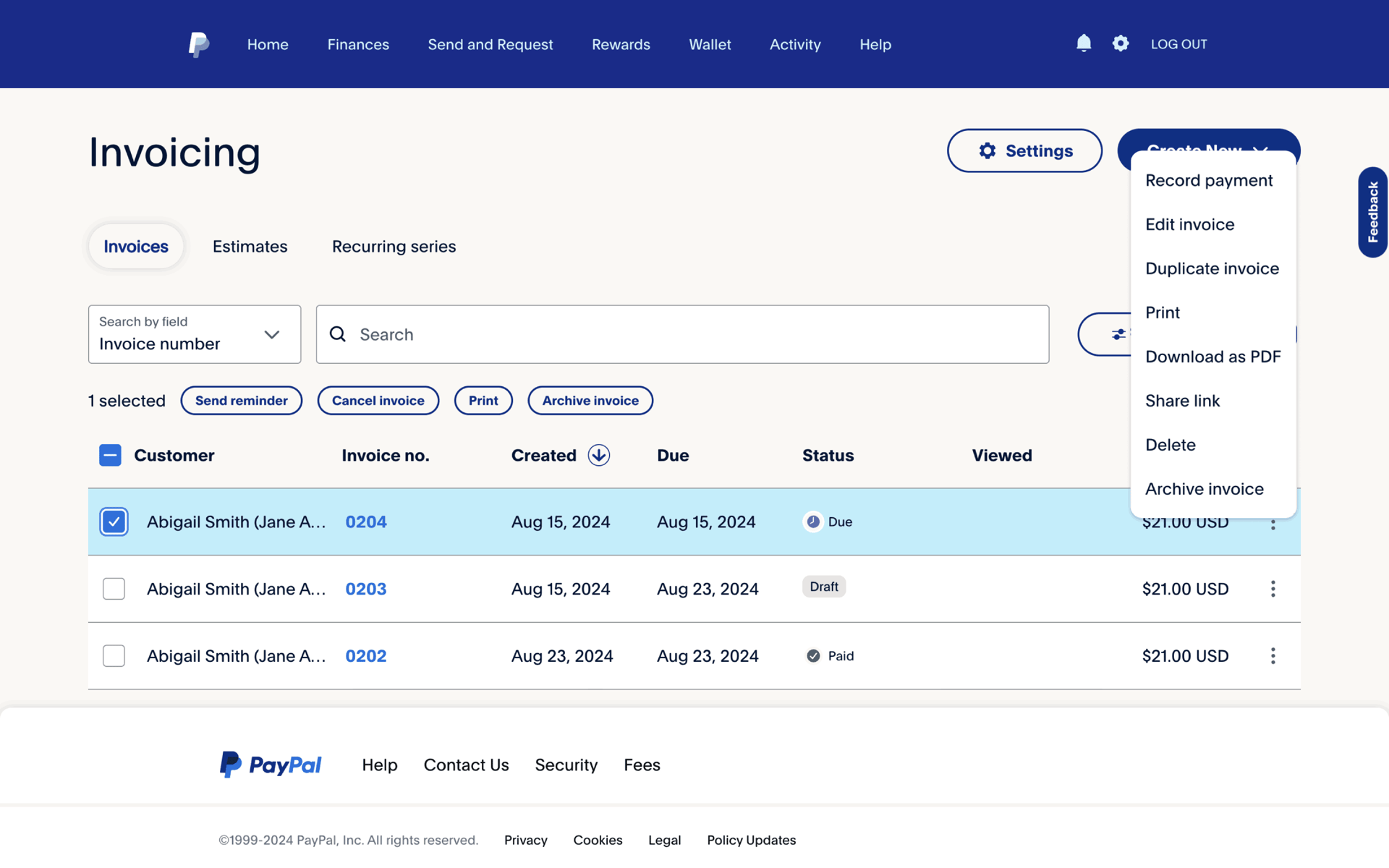Select Archive invoice in dropdown menu
The width and height of the screenshot is (1389, 868).
click(x=1204, y=489)
